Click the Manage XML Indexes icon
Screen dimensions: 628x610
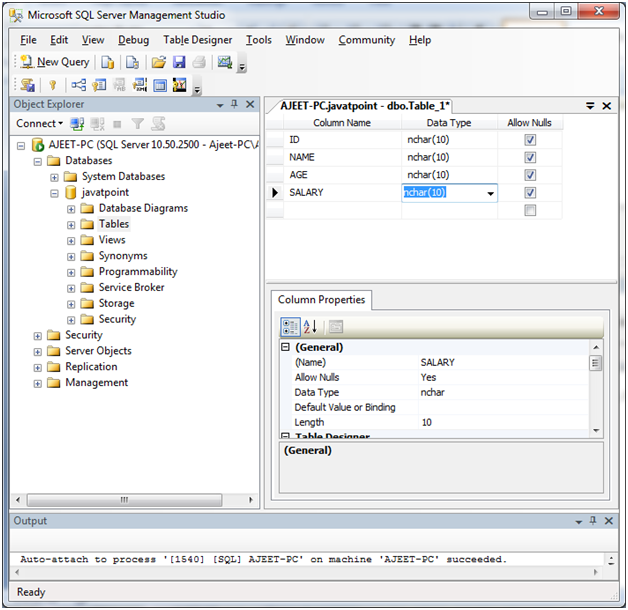(139, 85)
